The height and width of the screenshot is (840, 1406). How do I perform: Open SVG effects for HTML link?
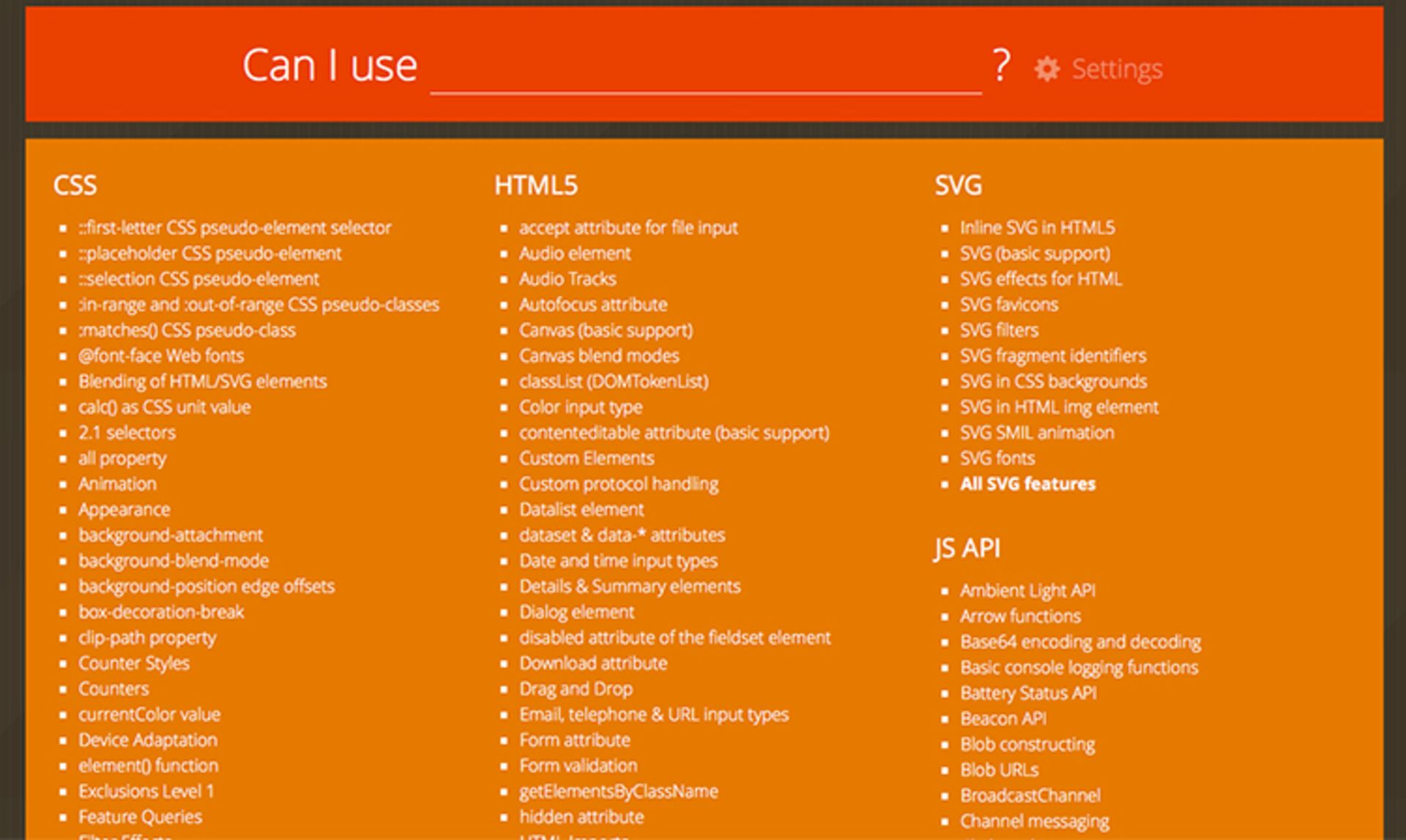1041,279
